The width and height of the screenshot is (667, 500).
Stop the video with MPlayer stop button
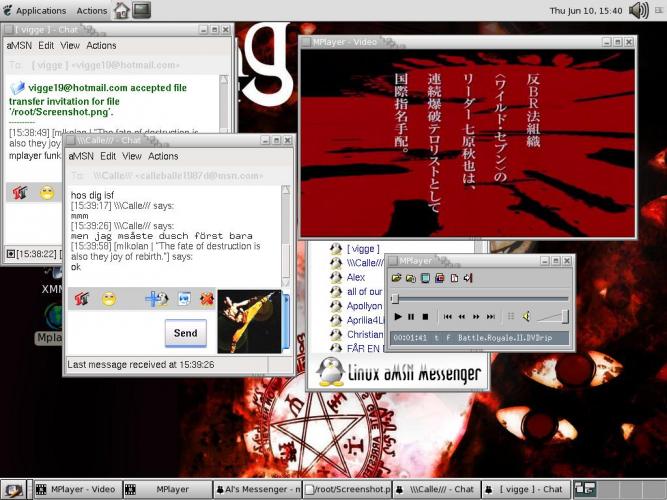(425, 316)
